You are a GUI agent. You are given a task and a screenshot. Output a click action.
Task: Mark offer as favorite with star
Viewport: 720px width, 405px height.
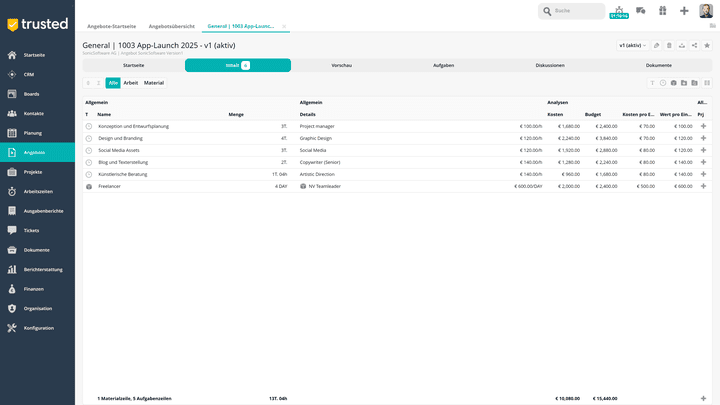(707, 45)
